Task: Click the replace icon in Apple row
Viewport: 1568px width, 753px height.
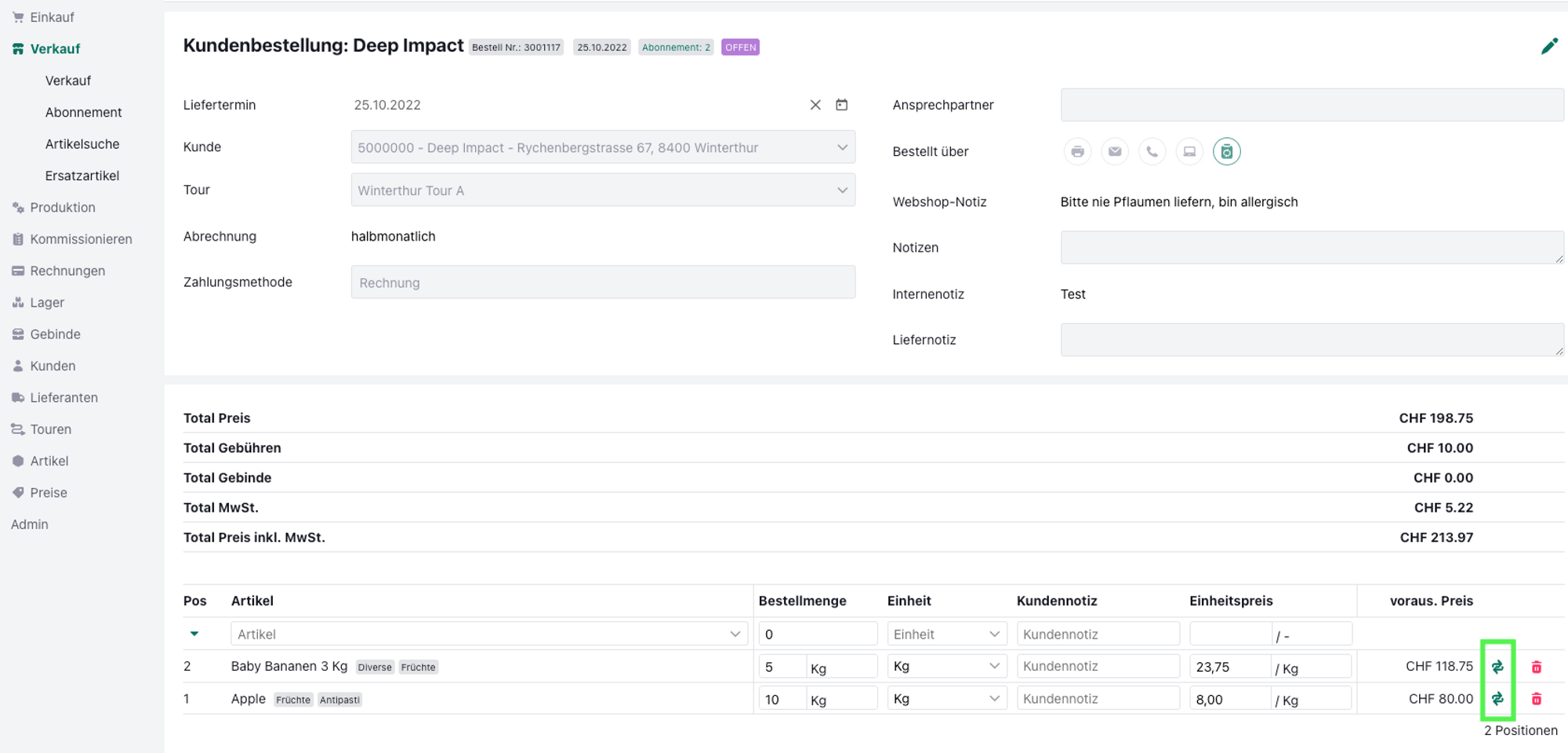Action: tap(1497, 699)
